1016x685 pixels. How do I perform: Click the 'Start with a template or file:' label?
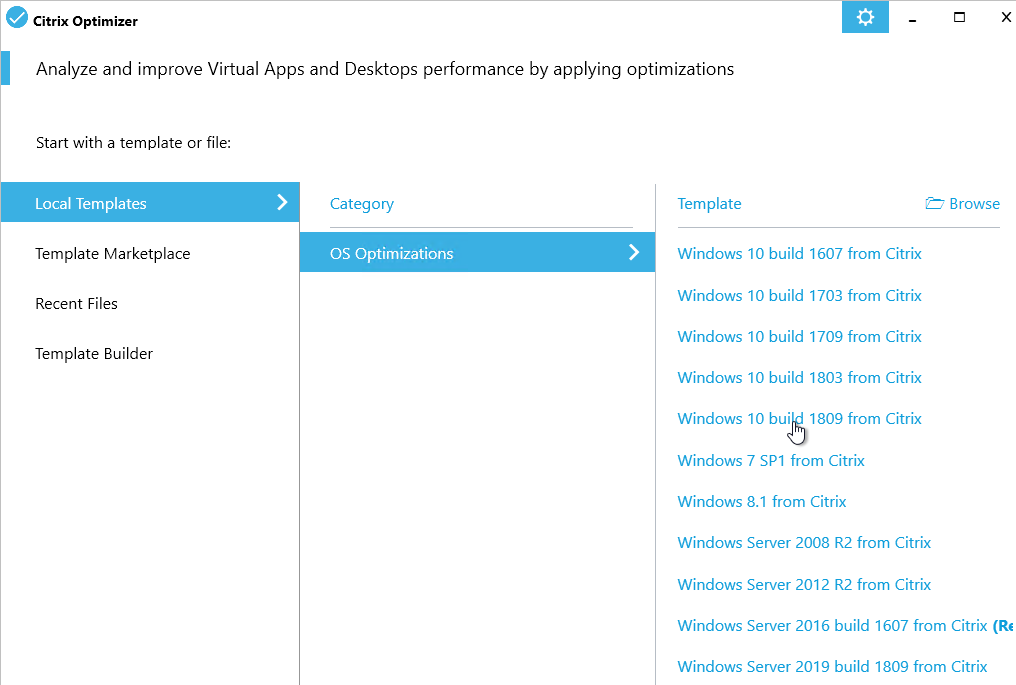pos(133,143)
